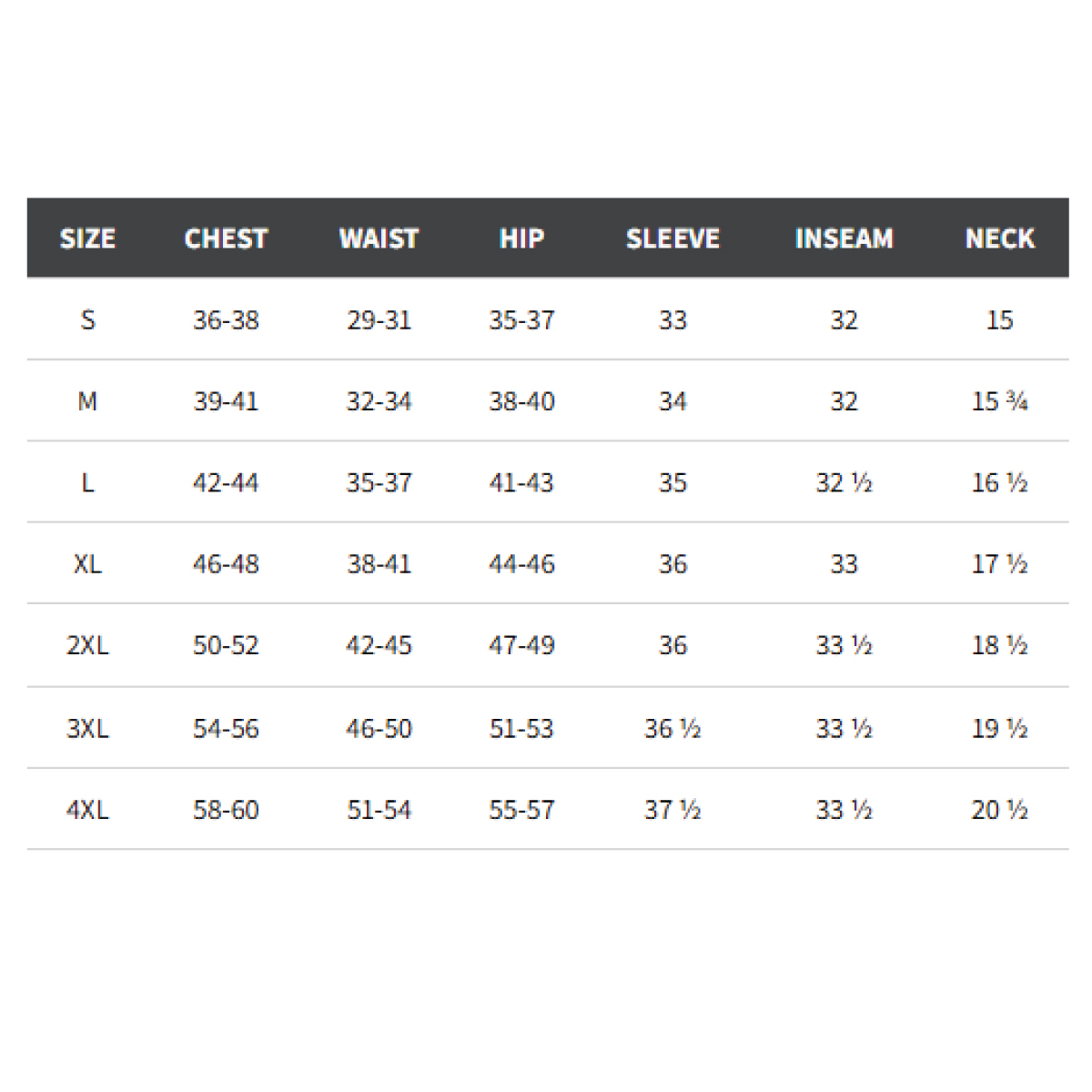Click the XL size row label
The image size is (1092, 1092).
pyautogui.click(x=87, y=564)
